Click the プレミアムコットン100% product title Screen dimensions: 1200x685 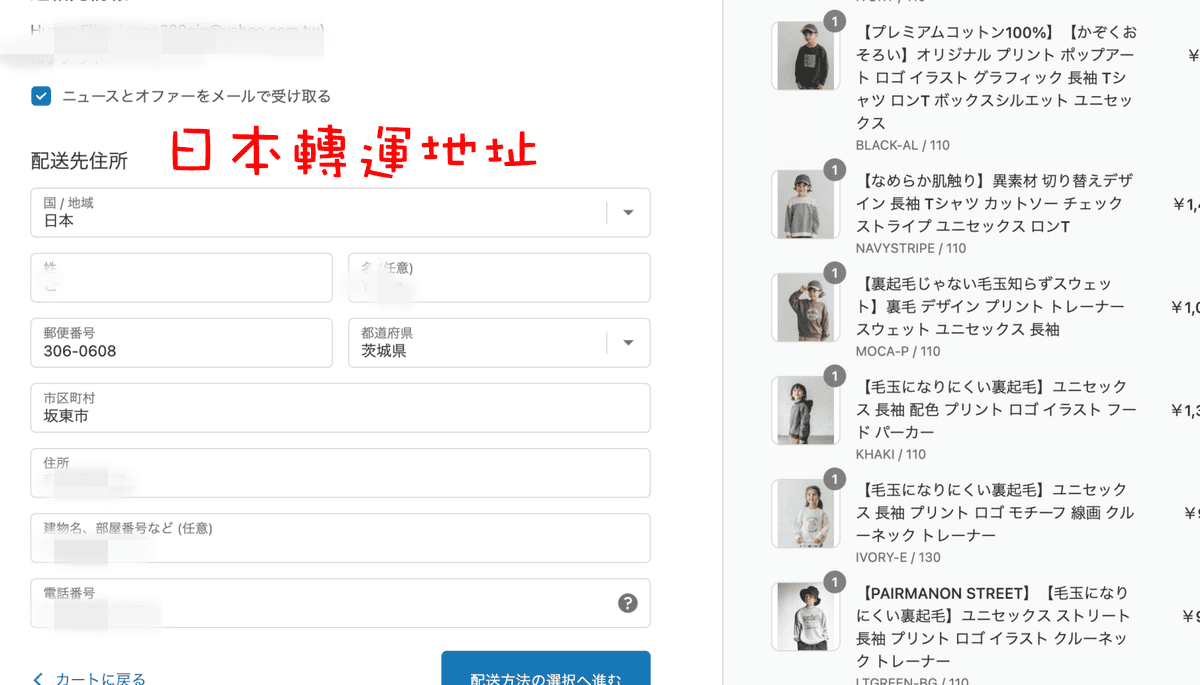996,77
